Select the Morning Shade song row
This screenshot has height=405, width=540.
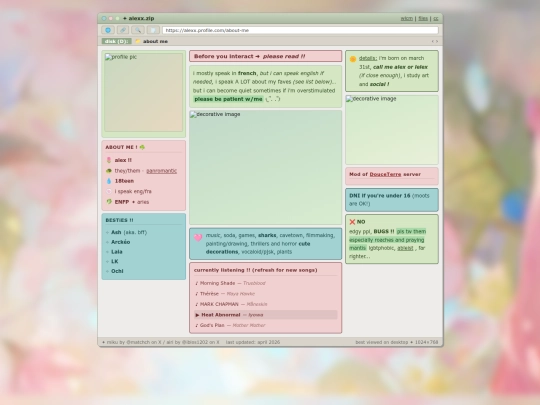click(266, 283)
